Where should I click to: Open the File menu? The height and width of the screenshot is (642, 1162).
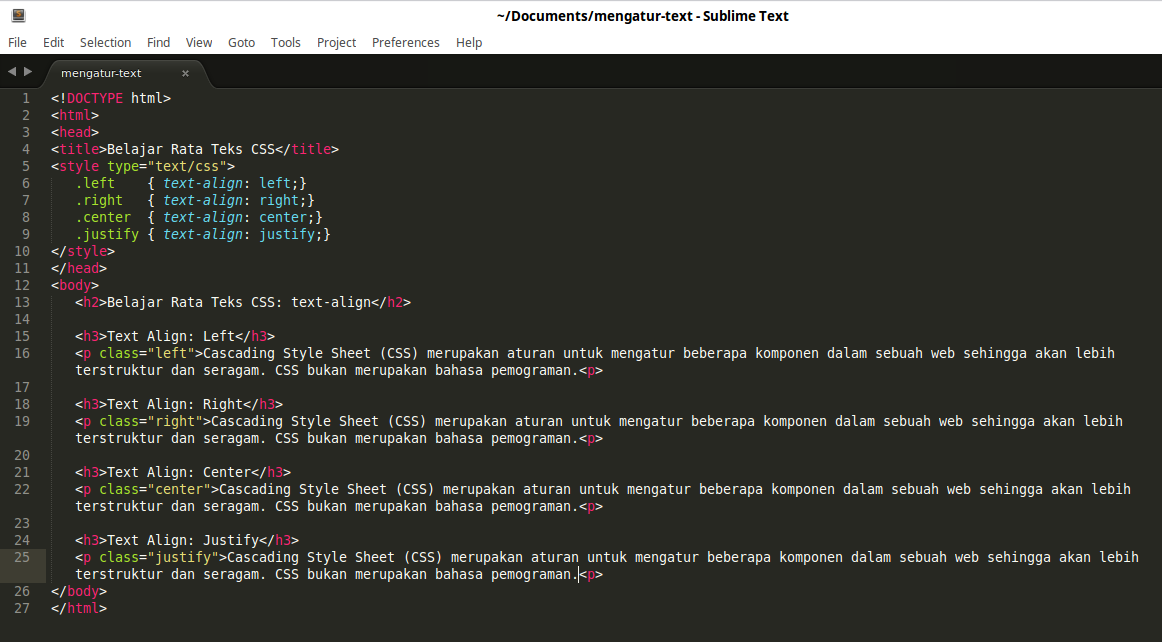point(17,42)
